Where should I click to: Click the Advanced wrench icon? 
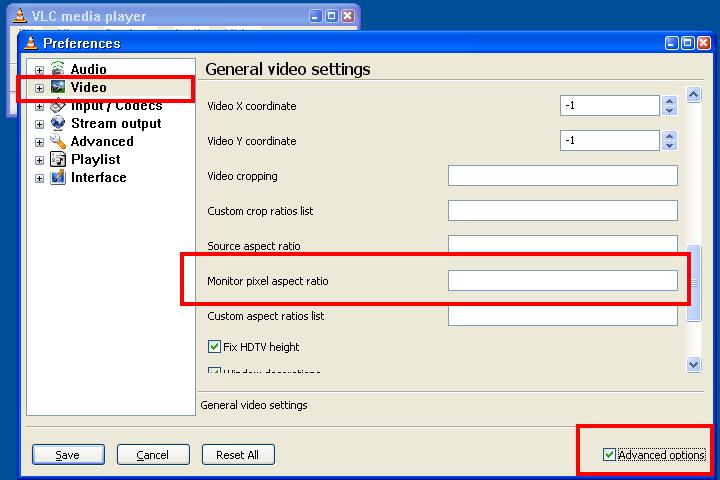click(x=58, y=141)
